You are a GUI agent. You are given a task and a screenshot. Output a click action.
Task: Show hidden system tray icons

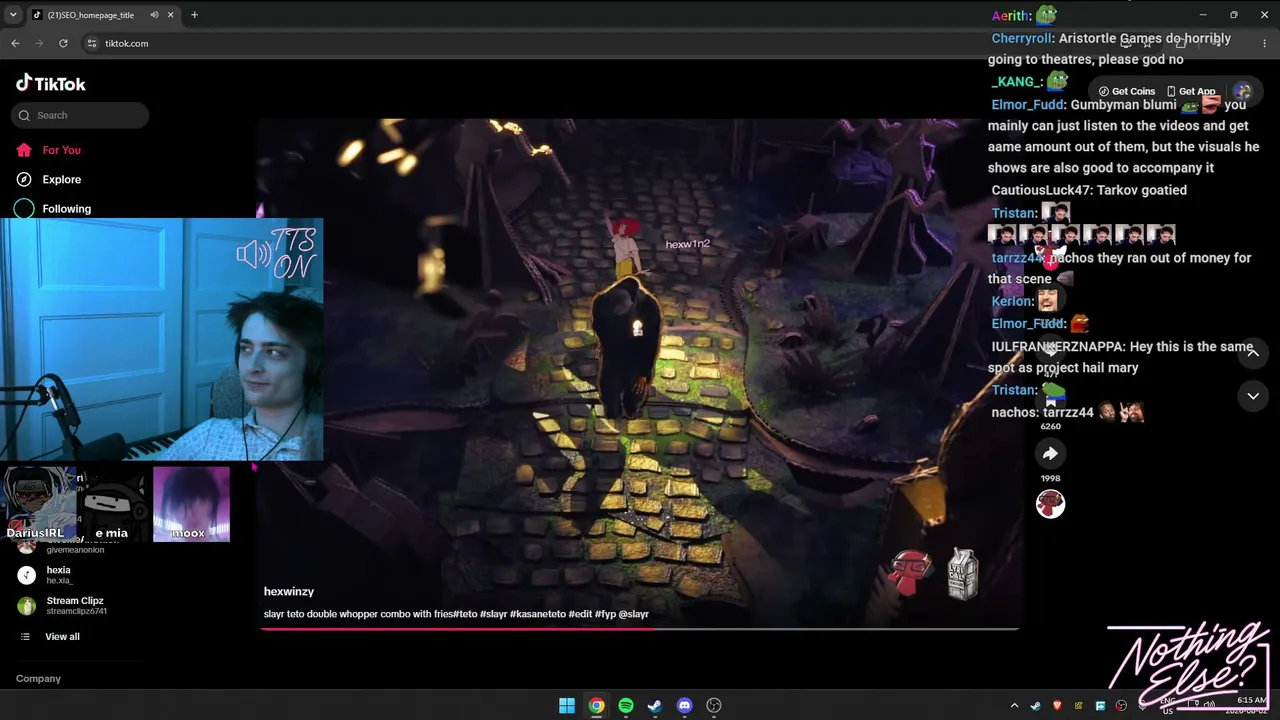1014,706
